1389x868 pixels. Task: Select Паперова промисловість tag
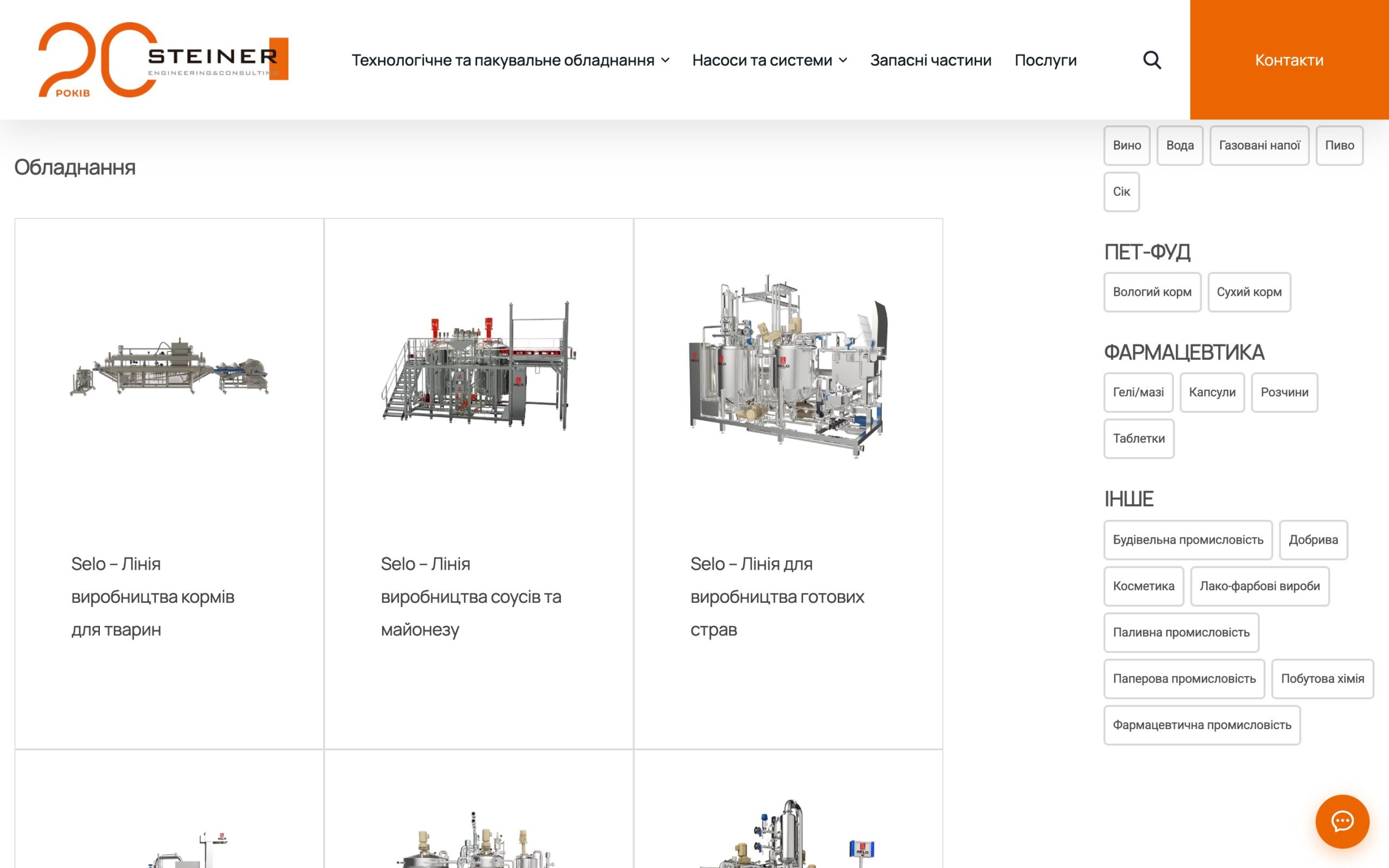[1184, 679]
